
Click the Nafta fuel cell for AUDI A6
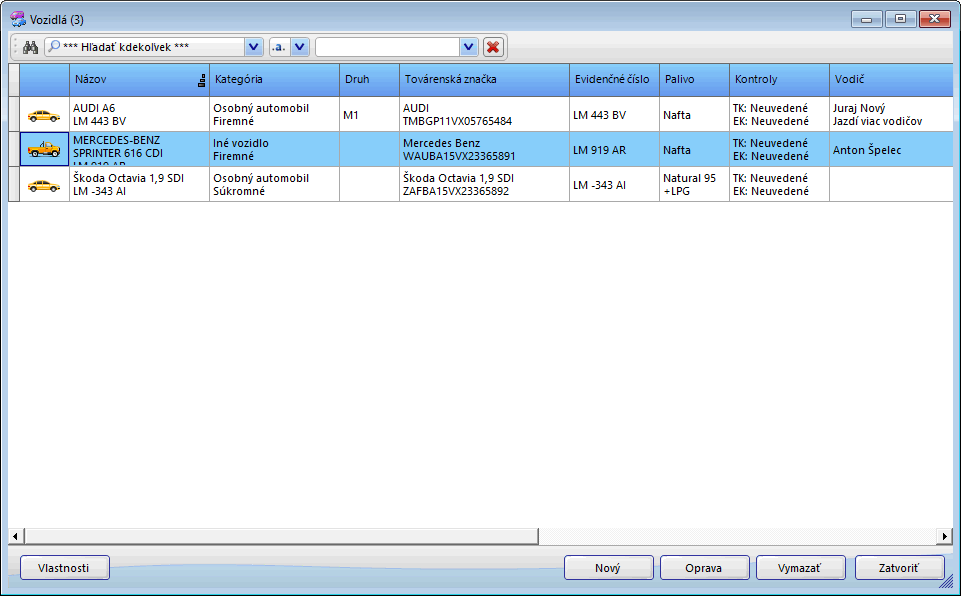point(694,115)
